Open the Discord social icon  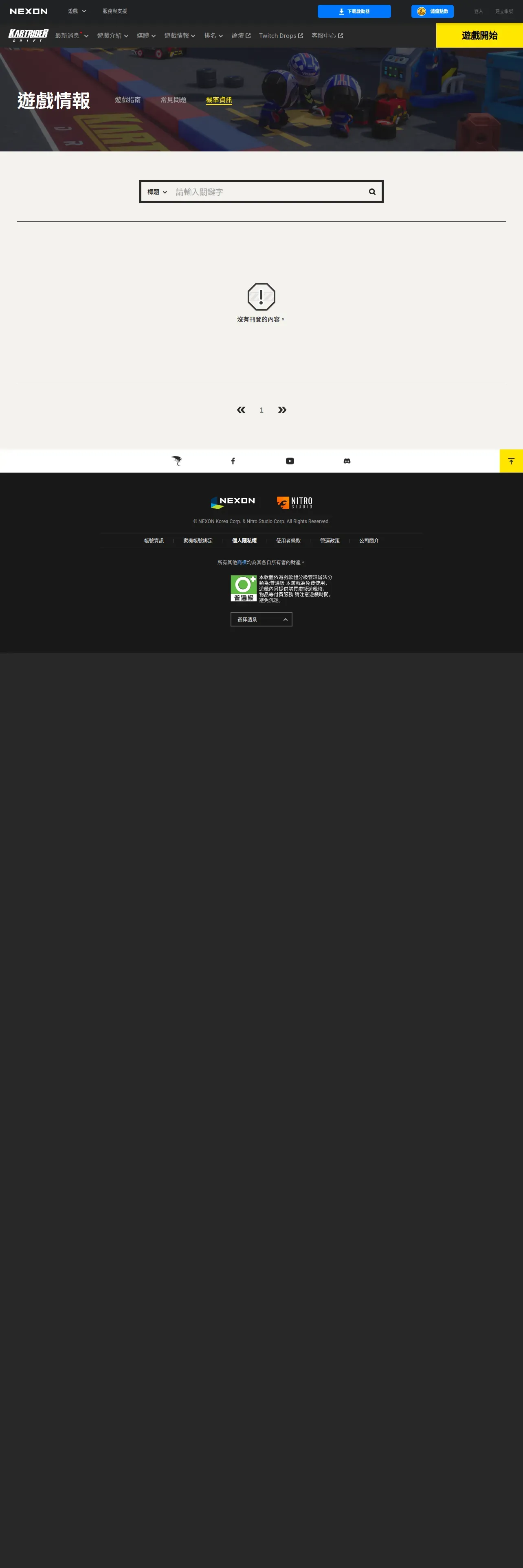pos(347,461)
